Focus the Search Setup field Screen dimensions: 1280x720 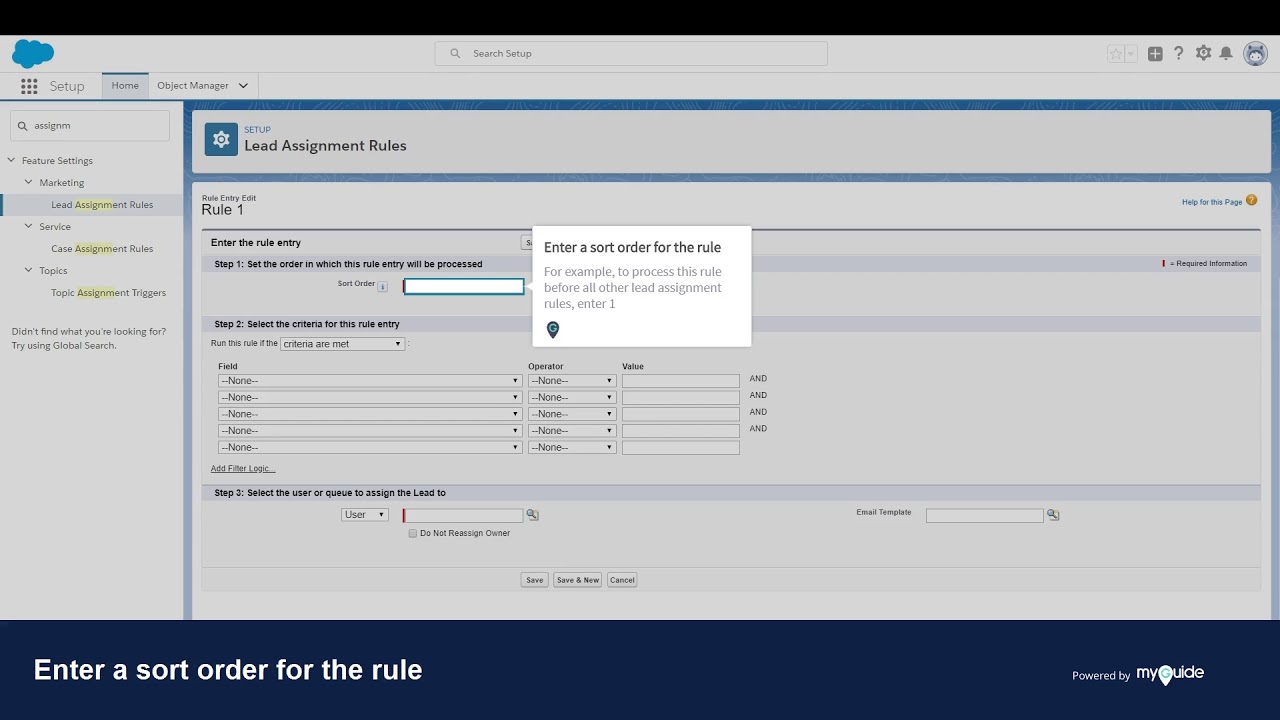(x=631, y=54)
